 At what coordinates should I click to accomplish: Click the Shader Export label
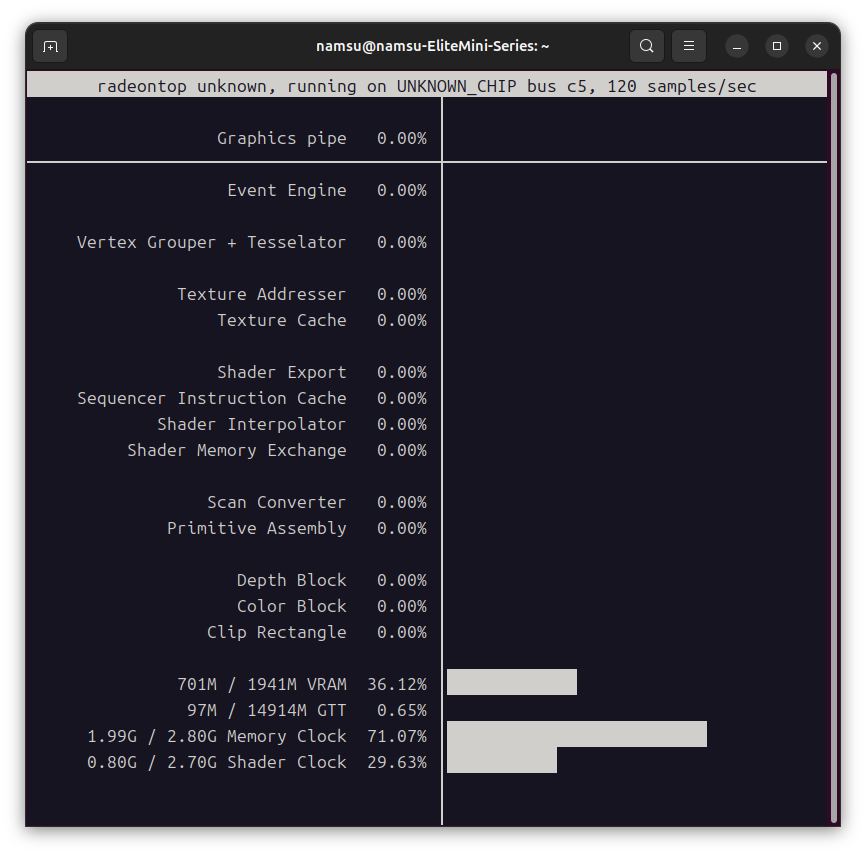282,372
